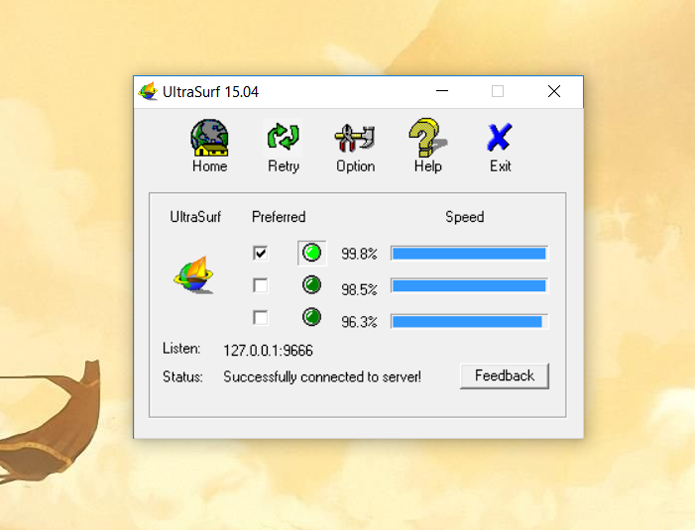The image size is (695, 530).
Task: Click the UltraSurf 15.04 title text
Action: (211, 92)
